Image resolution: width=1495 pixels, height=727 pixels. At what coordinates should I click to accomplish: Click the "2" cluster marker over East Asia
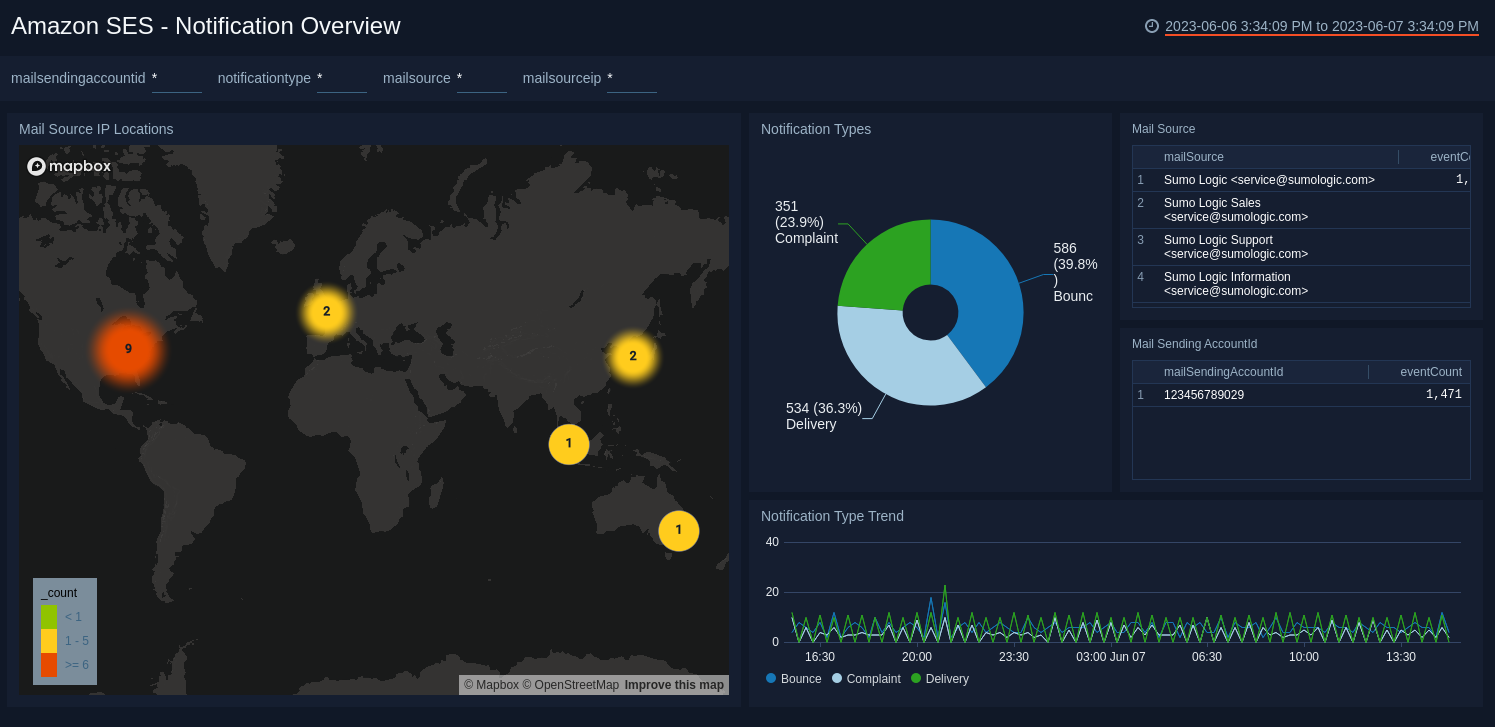633,355
